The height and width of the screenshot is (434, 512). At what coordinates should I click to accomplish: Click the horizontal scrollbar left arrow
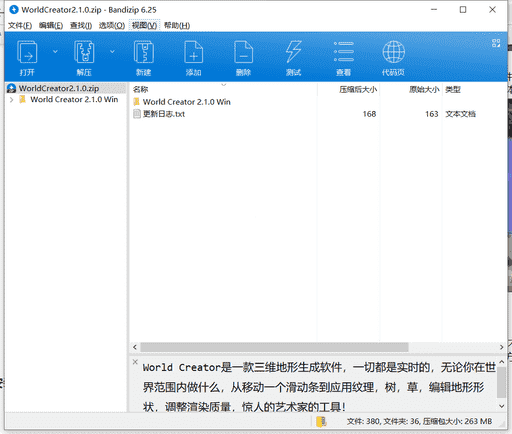tap(135, 347)
